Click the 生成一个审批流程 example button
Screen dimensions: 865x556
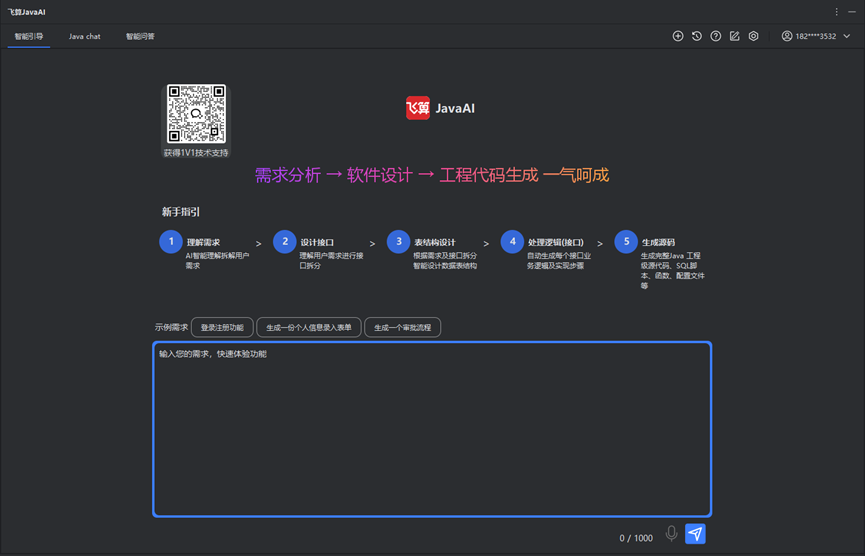(402, 327)
